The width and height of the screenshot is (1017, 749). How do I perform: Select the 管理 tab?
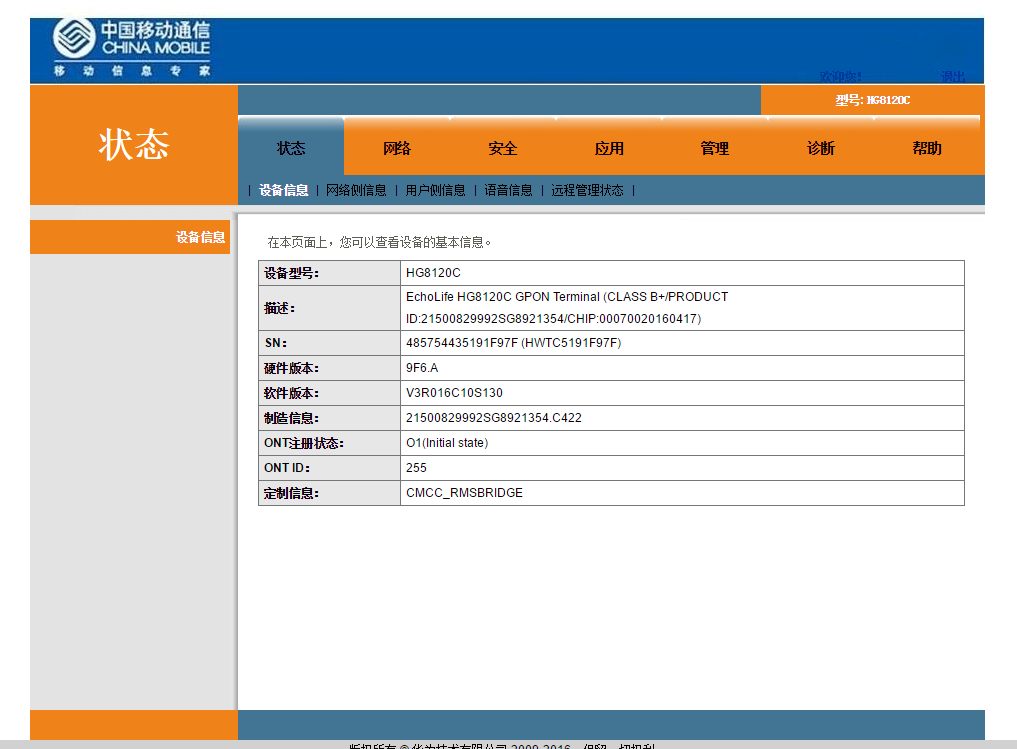tap(715, 148)
